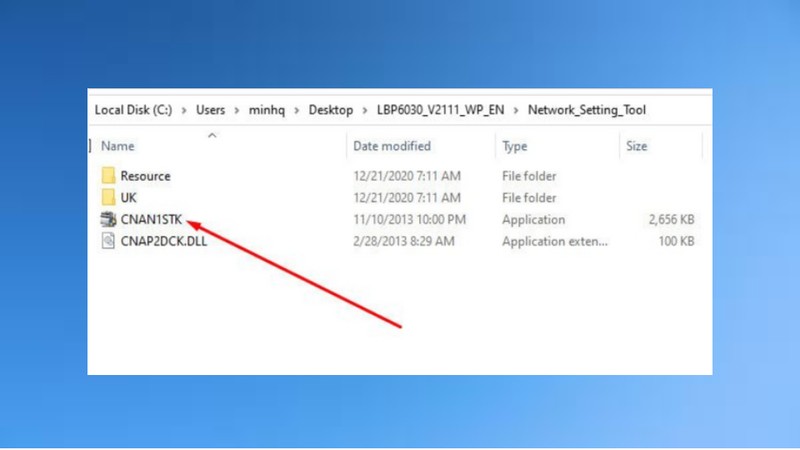The image size is (800, 450).
Task: Go to minhq folder breadcrumb
Action: (267, 110)
